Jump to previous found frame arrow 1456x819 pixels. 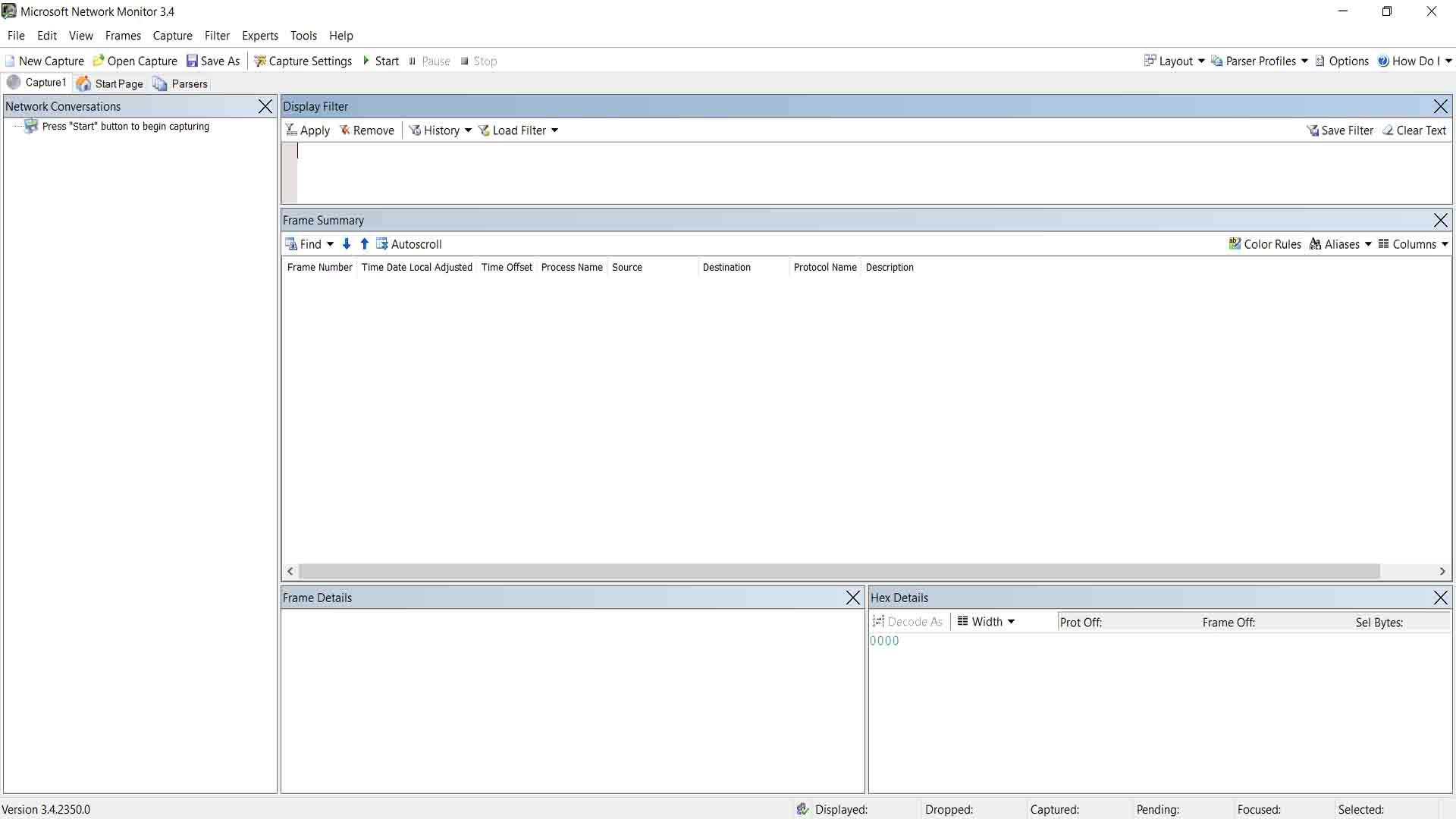[365, 243]
